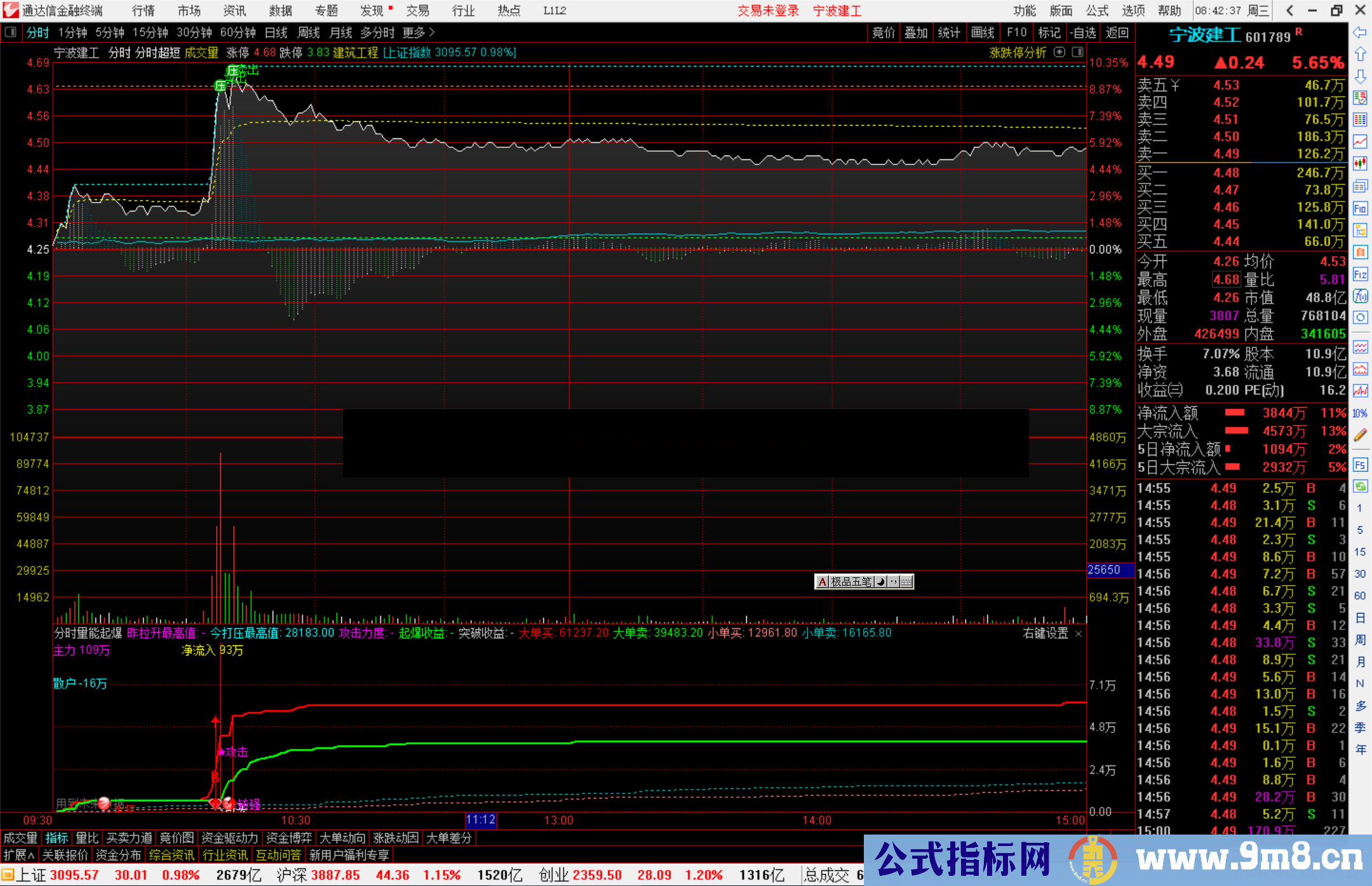Toggle 自选 watchlist membership
The width and height of the screenshot is (1372, 886).
[x=1082, y=32]
